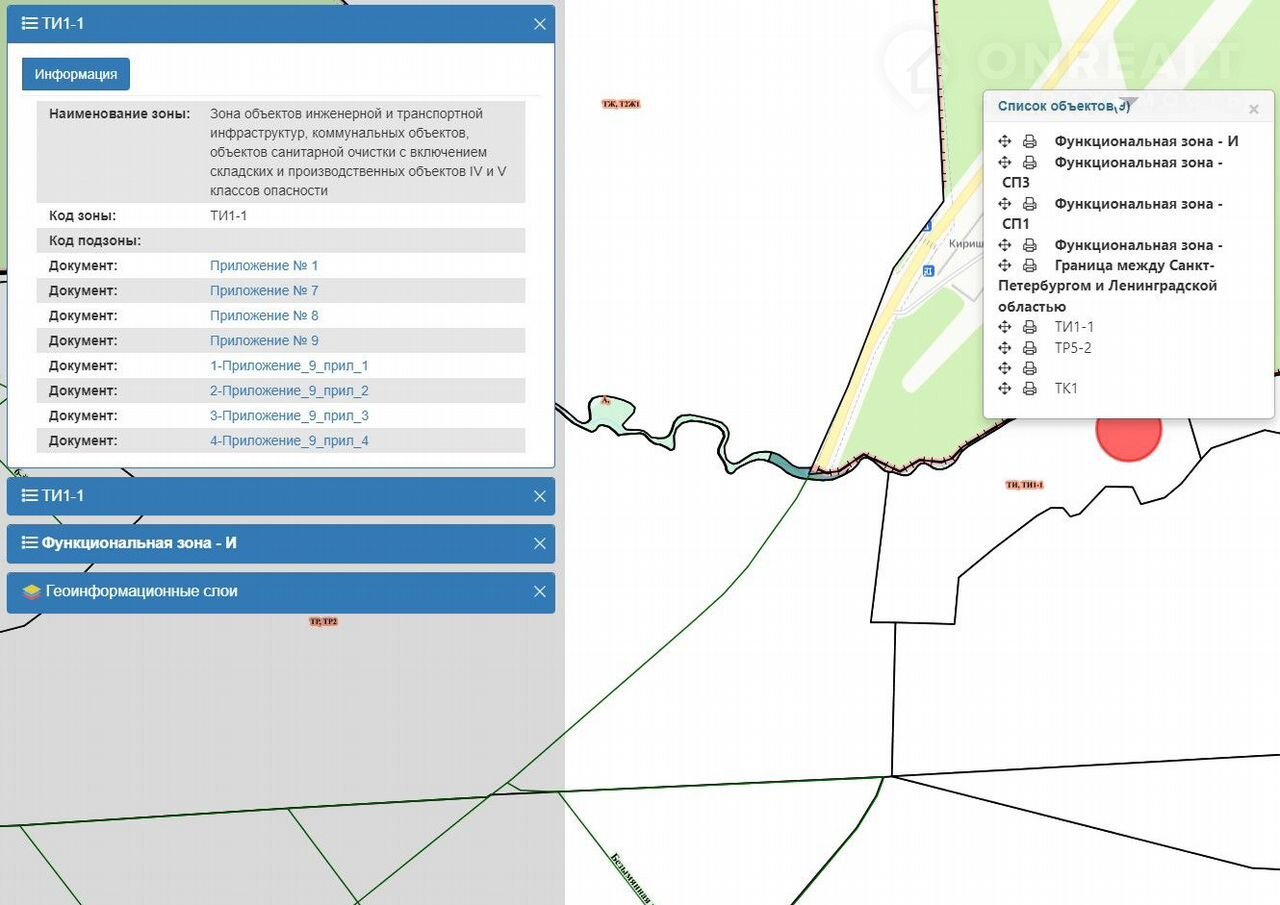The image size is (1280, 905).
Task: Click print icon for Функциональная зона - И
Action: pos(1029,142)
